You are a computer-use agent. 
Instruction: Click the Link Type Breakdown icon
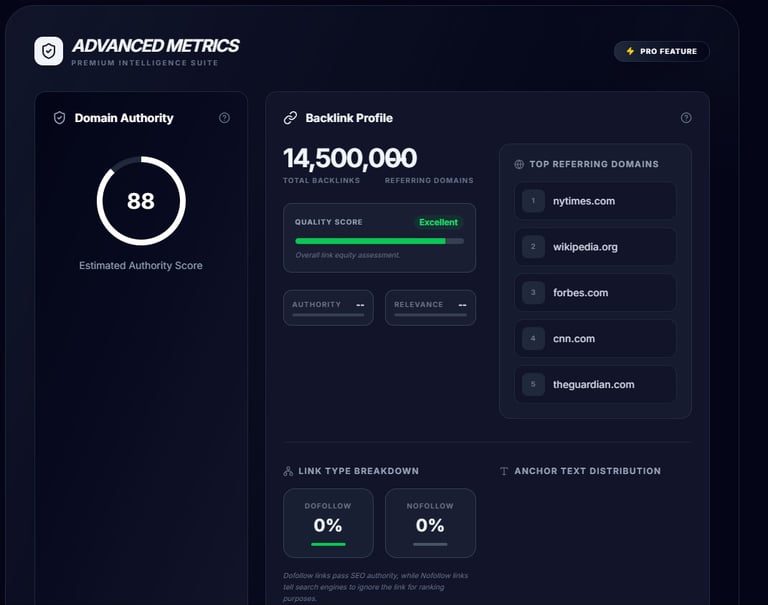tap(288, 471)
